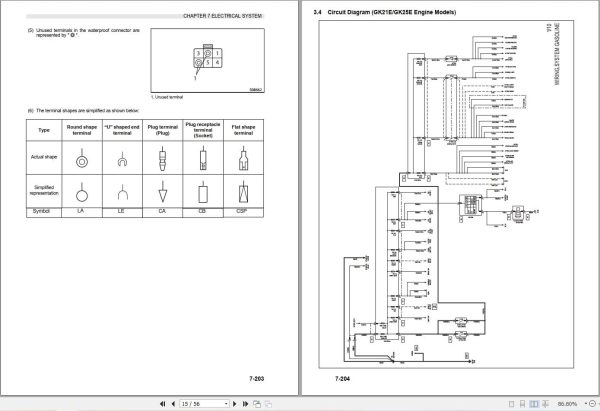
Task: Go to the next page
Action: [235, 404]
